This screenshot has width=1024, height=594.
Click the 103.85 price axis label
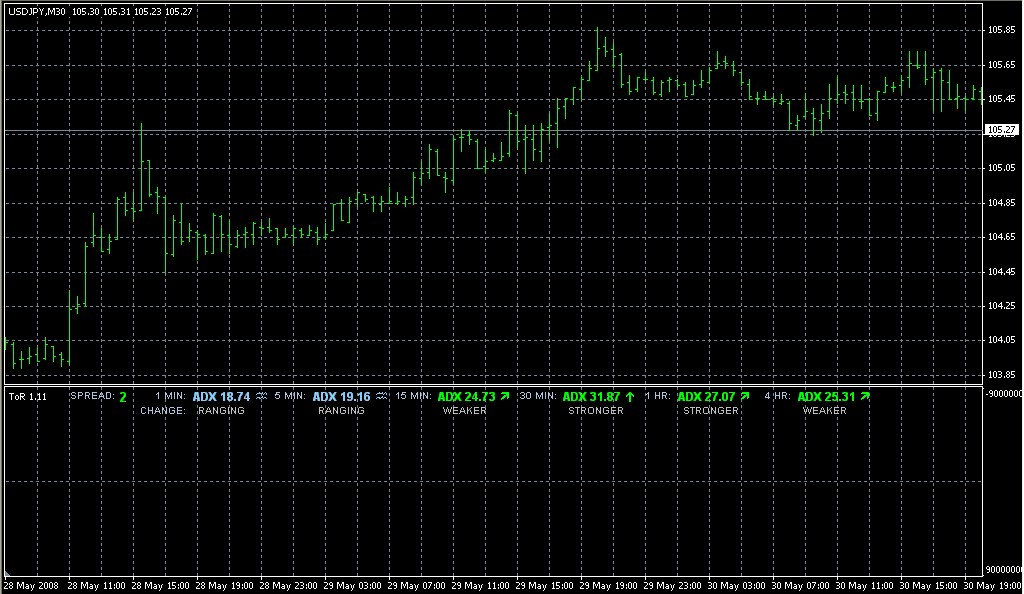1001,374
